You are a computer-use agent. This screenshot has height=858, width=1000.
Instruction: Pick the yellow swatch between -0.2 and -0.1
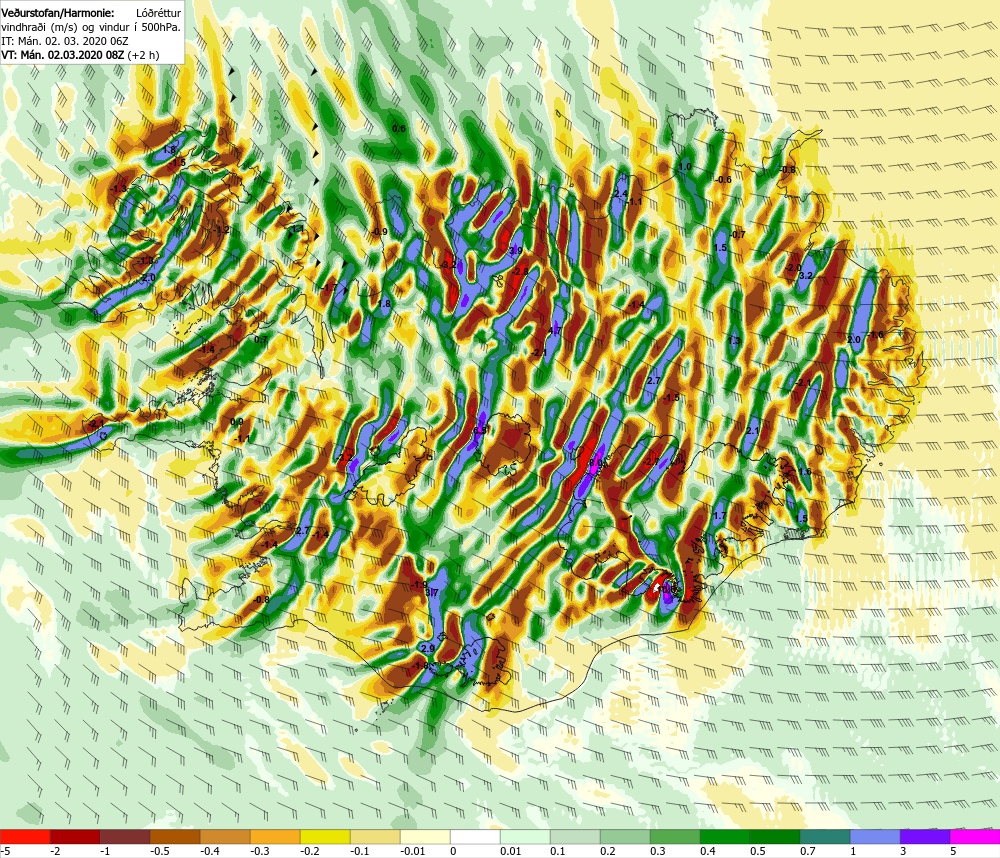coord(325,836)
